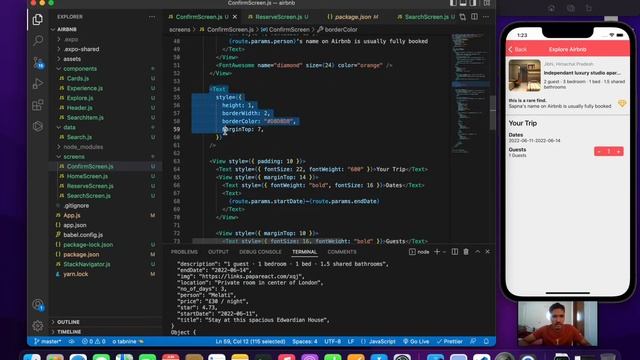Click Prettier status bar item
The image size is (640, 360).
449,341
